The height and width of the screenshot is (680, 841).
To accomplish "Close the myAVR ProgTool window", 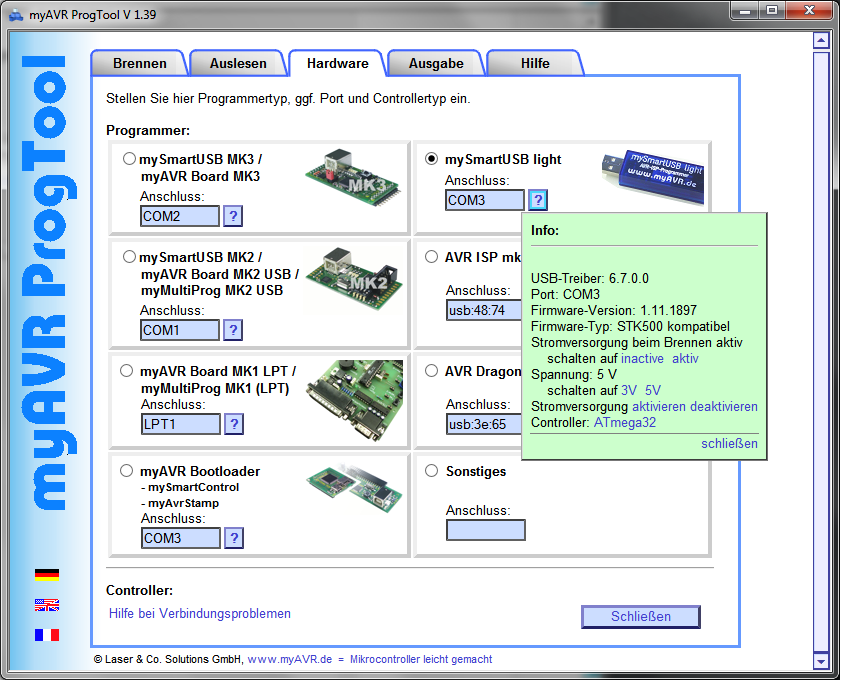I will (809, 10).
